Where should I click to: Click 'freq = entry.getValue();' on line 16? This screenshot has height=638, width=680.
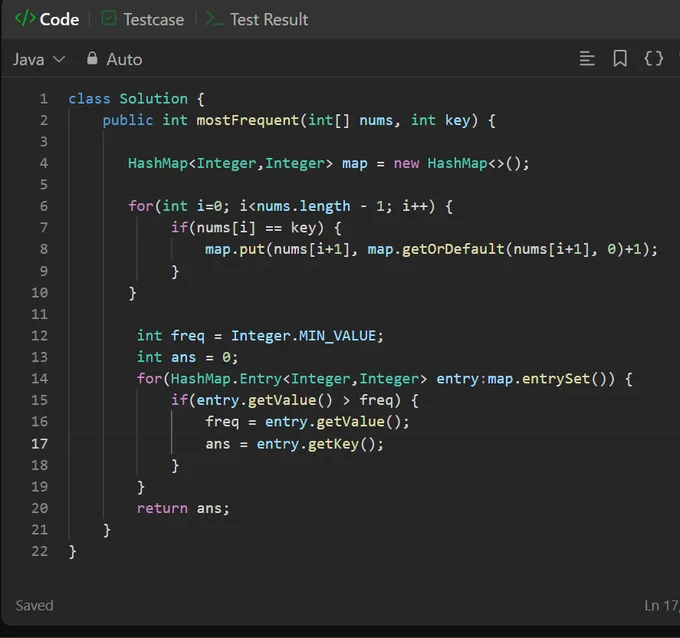tap(307, 422)
